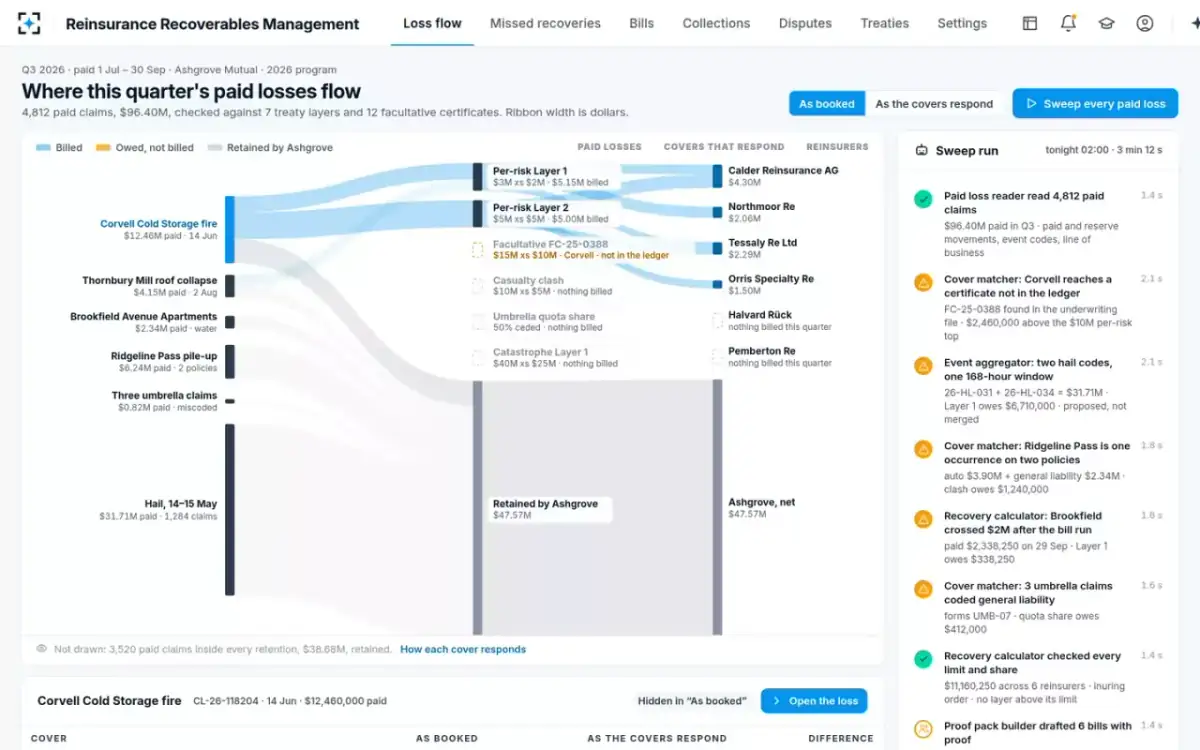
Task: Click the AS THE COVERS RESPOND column header
Action: [x=657, y=738]
